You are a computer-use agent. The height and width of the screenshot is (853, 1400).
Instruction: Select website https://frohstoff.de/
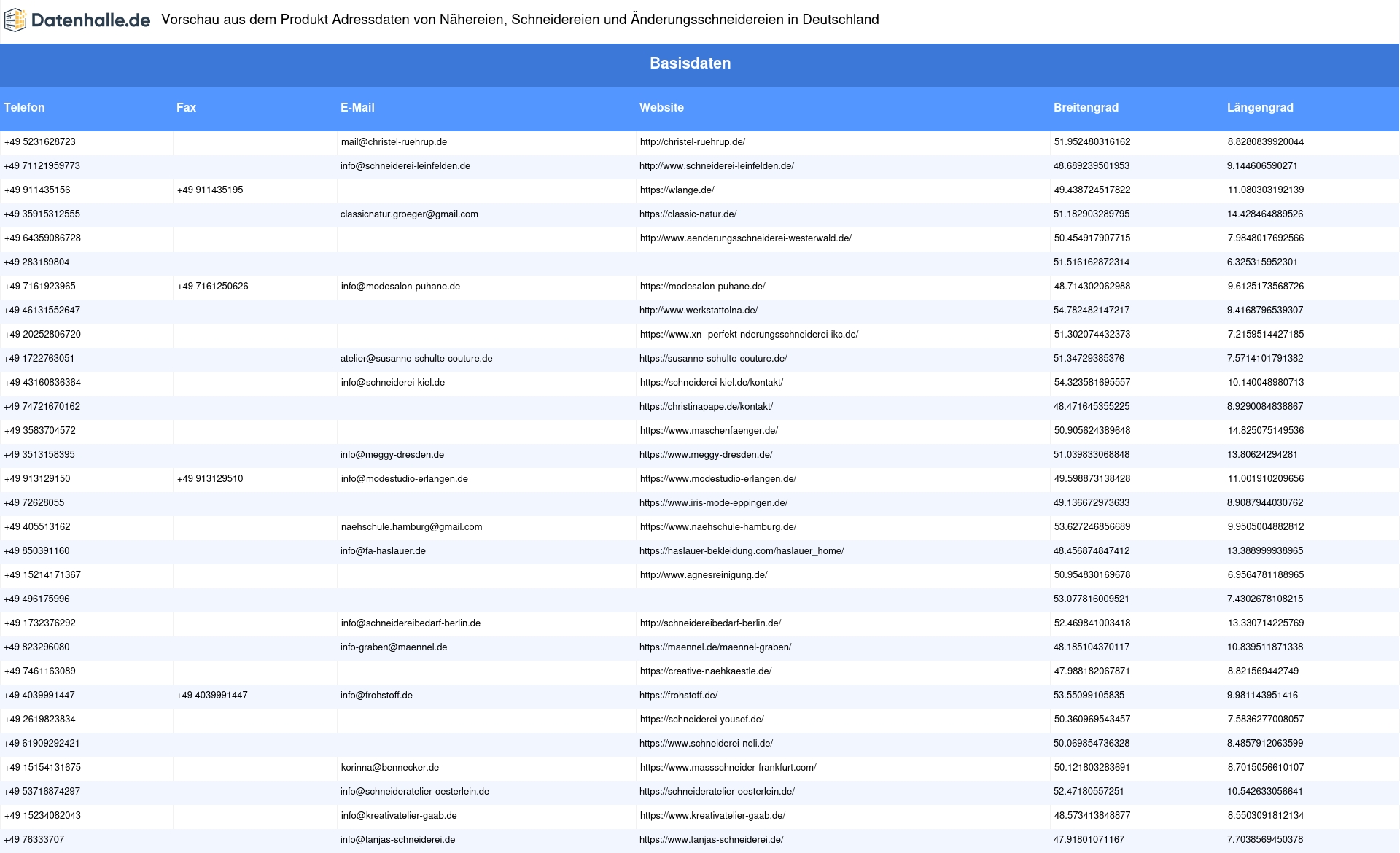point(679,696)
